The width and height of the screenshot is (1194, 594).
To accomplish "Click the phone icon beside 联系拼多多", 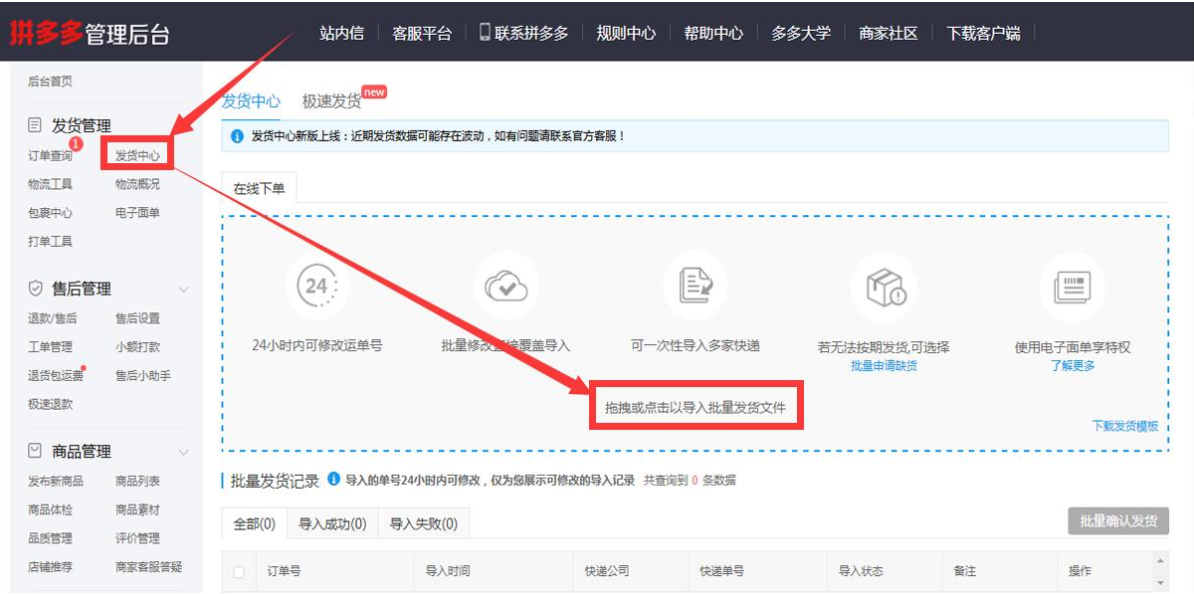I will tap(485, 32).
